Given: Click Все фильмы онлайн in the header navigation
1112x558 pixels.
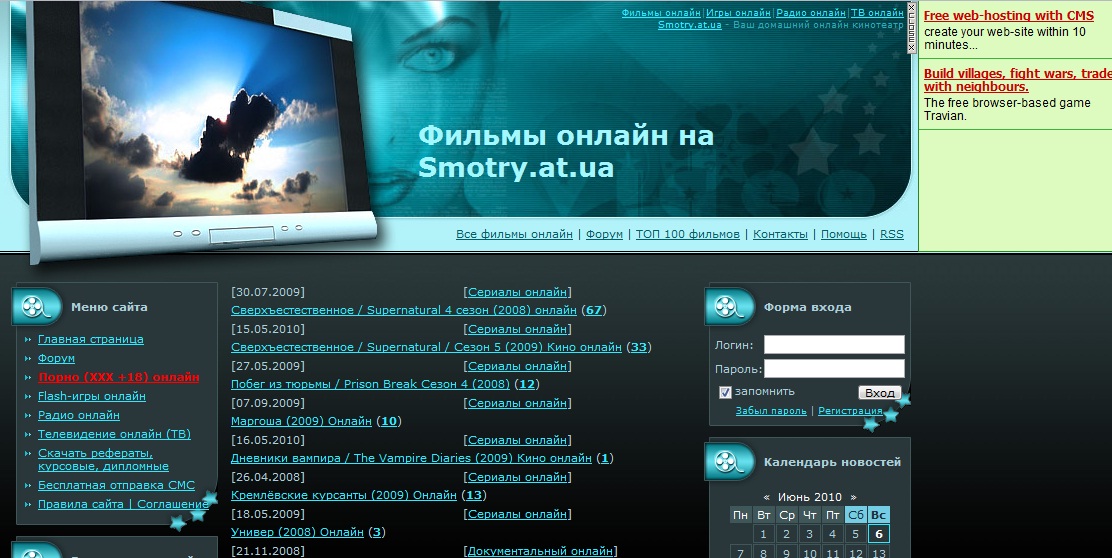Looking at the screenshot, I should point(514,234).
